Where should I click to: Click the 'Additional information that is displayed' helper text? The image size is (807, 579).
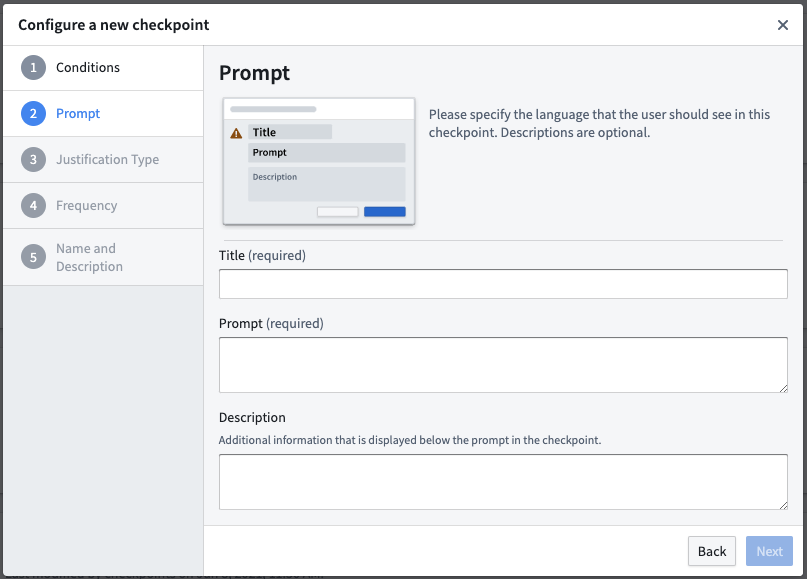[410, 440]
